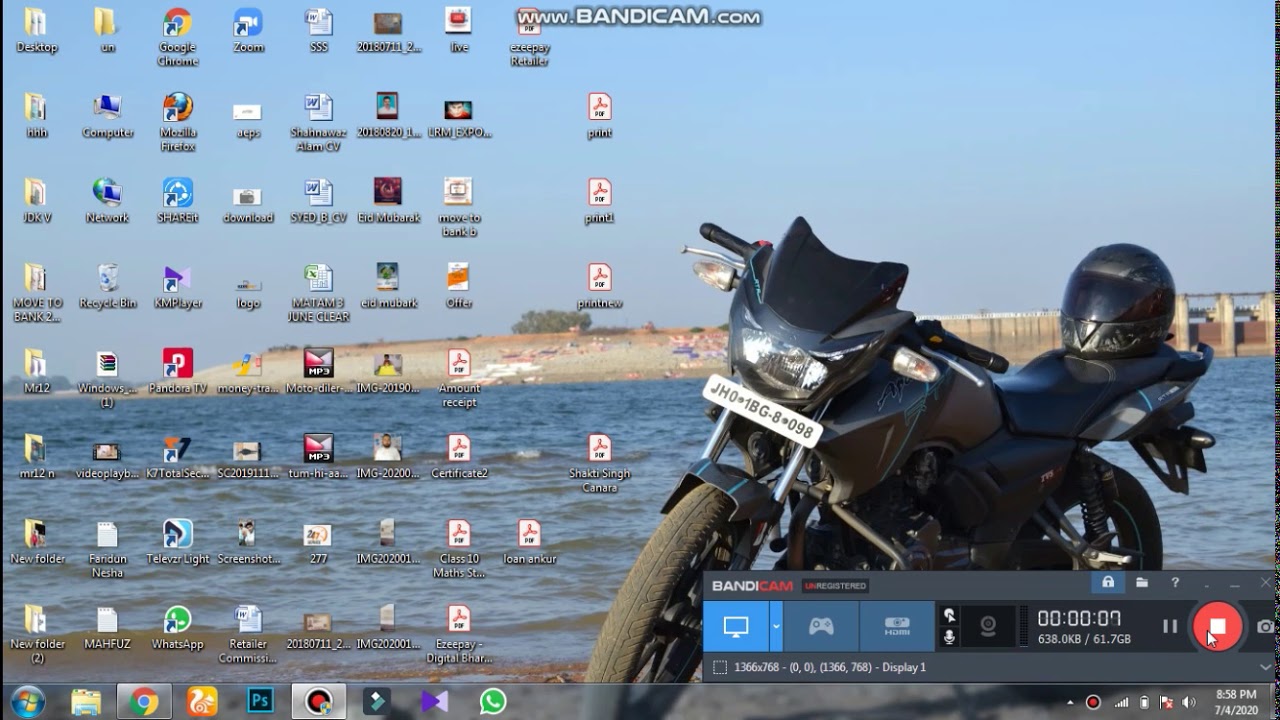Select KMPlayer desktop shortcut

177,286
